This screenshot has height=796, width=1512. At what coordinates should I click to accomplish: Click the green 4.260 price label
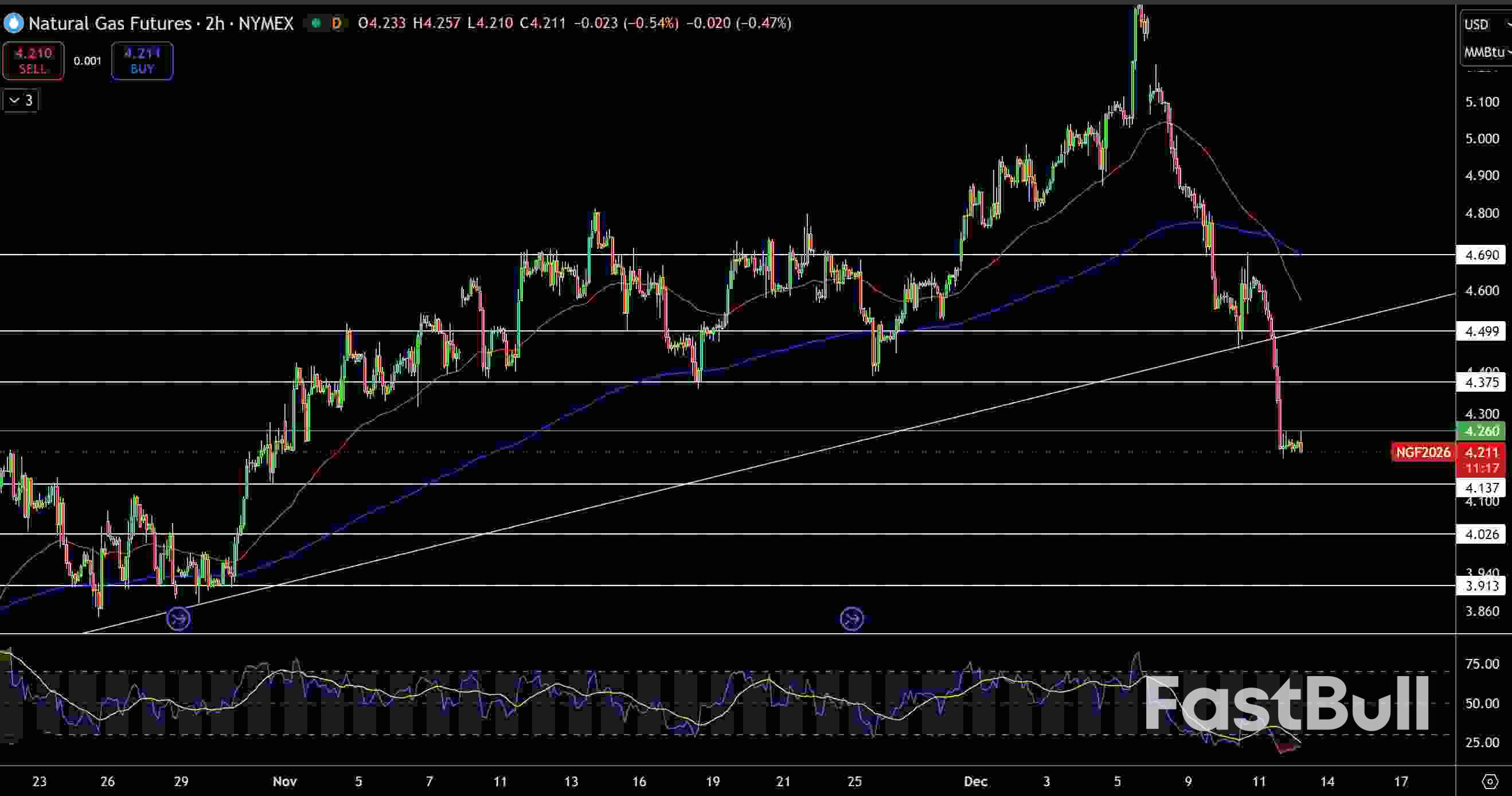coord(1482,431)
